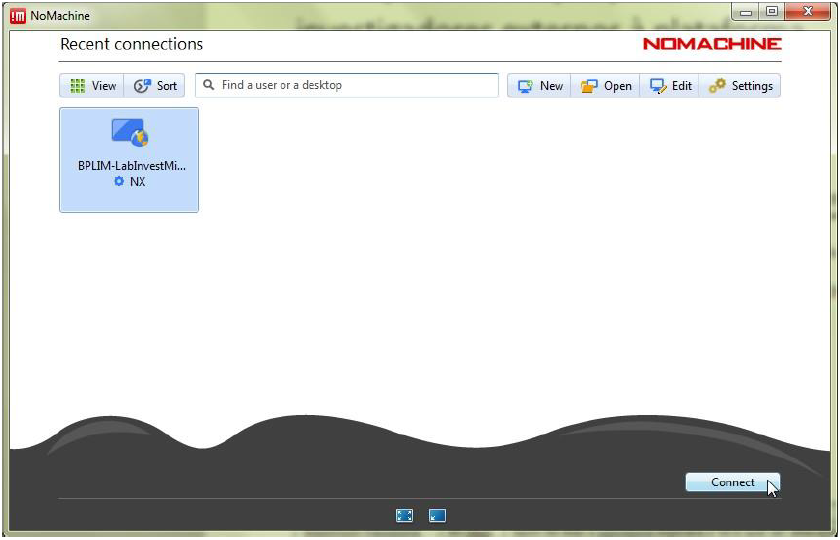The height and width of the screenshot is (540, 840).
Task: Switch to fullscreen using bottom icon
Action: (x=404, y=516)
